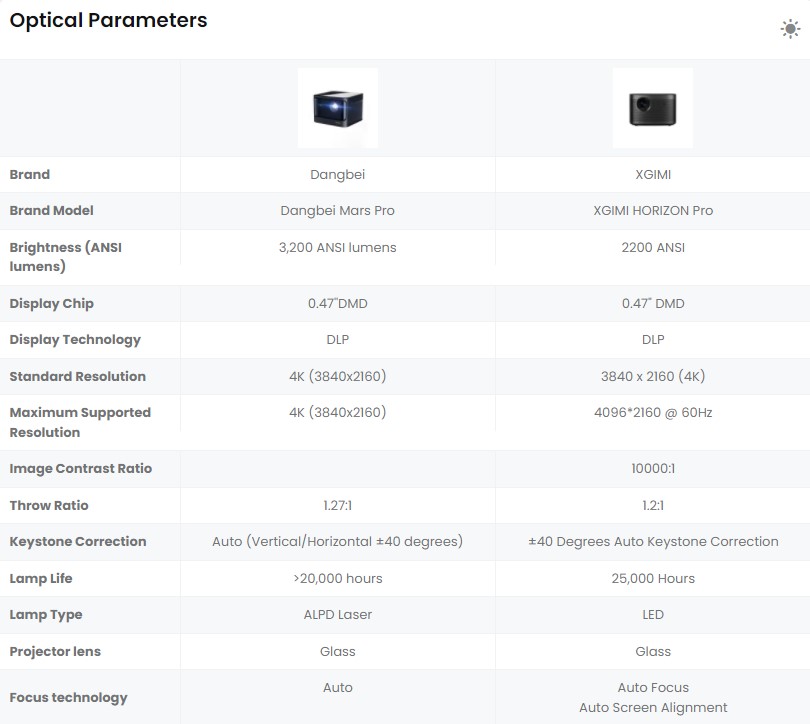Screen dimensions: 810x724
Task: Select the 10000:1 contrast ratio value
Action: 653,469
